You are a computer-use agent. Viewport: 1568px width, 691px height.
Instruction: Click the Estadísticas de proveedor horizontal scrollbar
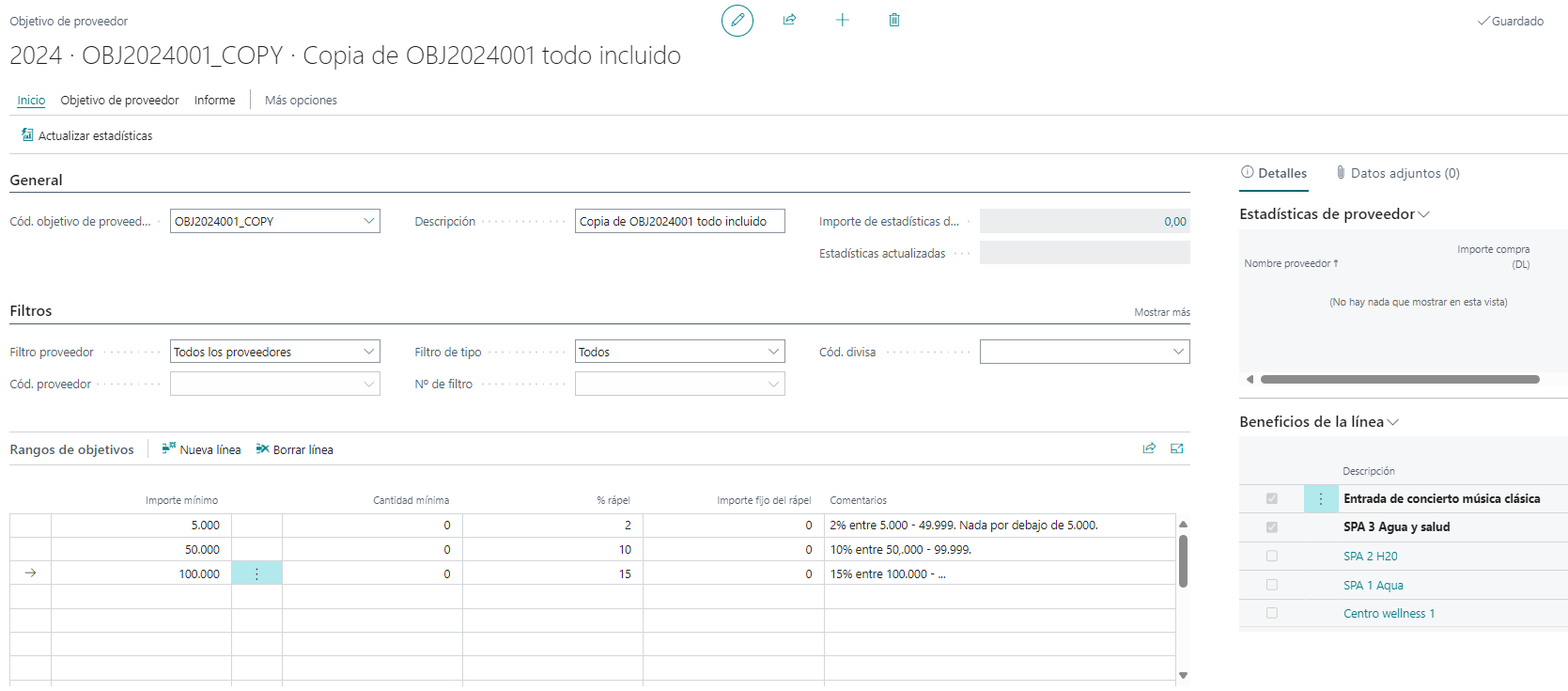pyautogui.click(x=1400, y=380)
